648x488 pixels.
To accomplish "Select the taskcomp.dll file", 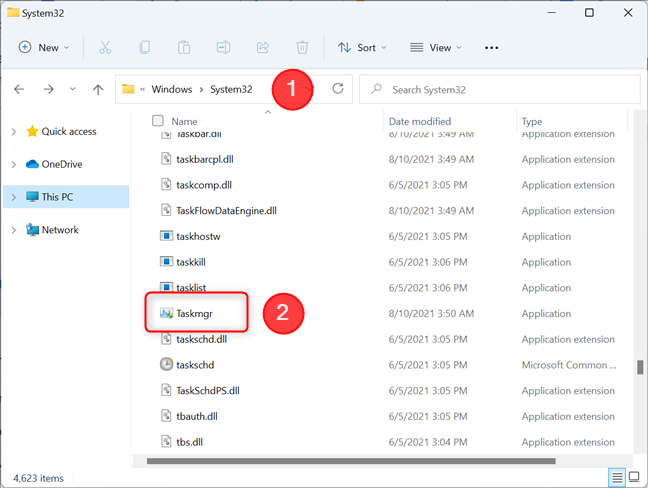I will (204, 185).
